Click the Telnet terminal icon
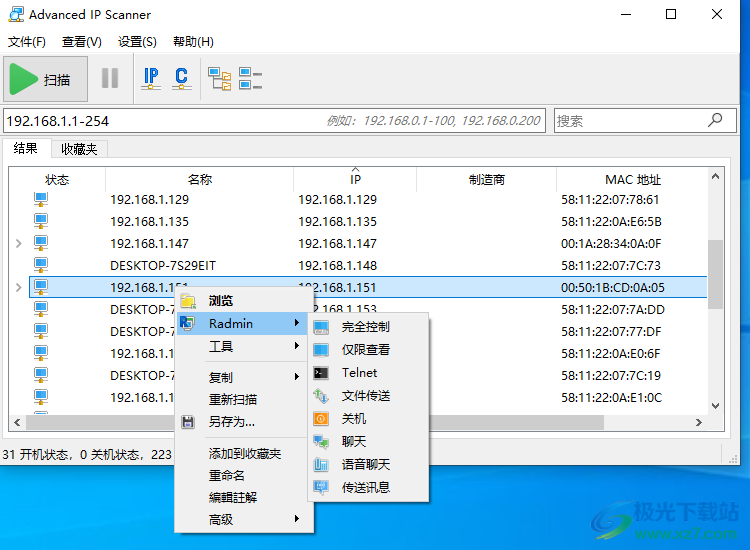This screenshot has width=750, height=550. coord(321,373)
